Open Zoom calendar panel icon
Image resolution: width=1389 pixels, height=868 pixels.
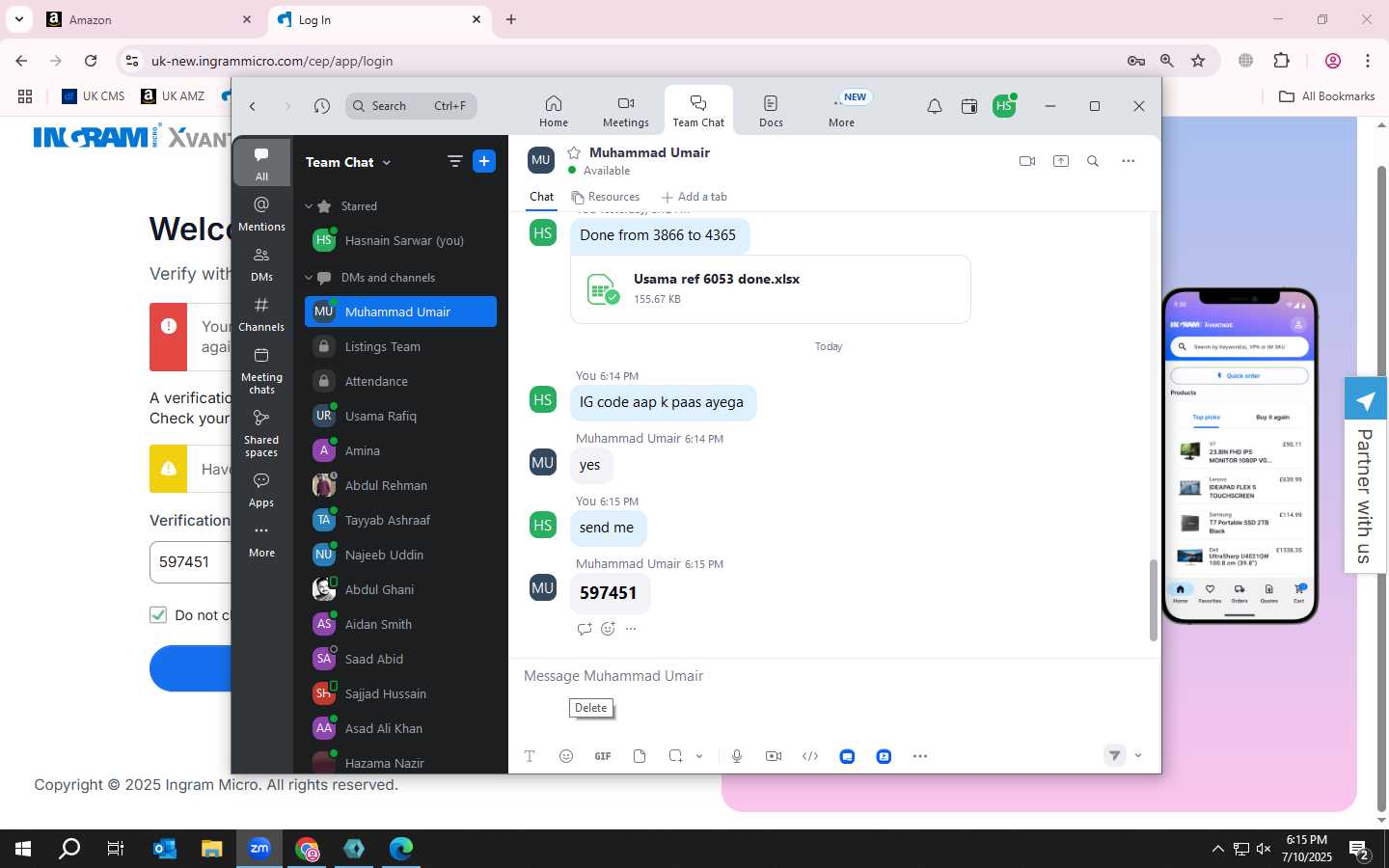tap(969, 106)
